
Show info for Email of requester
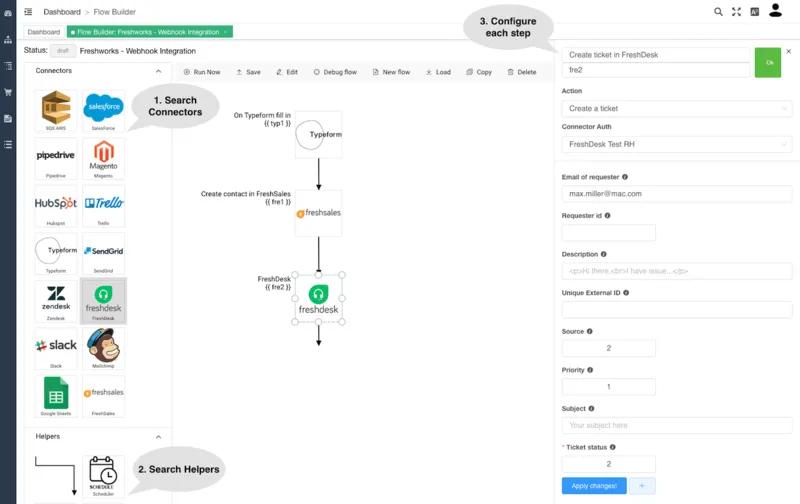[625, 177]
